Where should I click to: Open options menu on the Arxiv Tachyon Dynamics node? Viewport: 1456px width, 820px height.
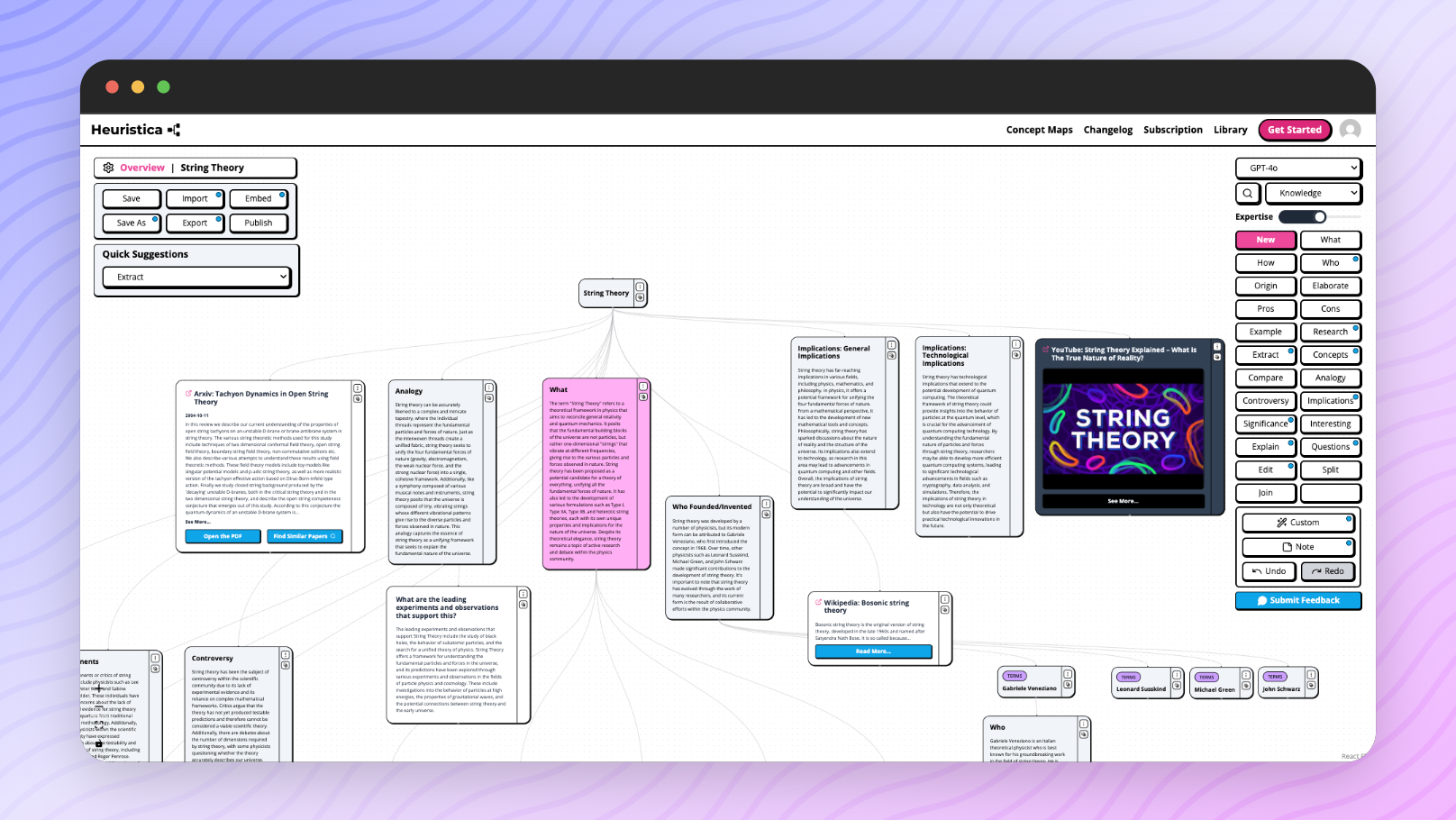358,388
